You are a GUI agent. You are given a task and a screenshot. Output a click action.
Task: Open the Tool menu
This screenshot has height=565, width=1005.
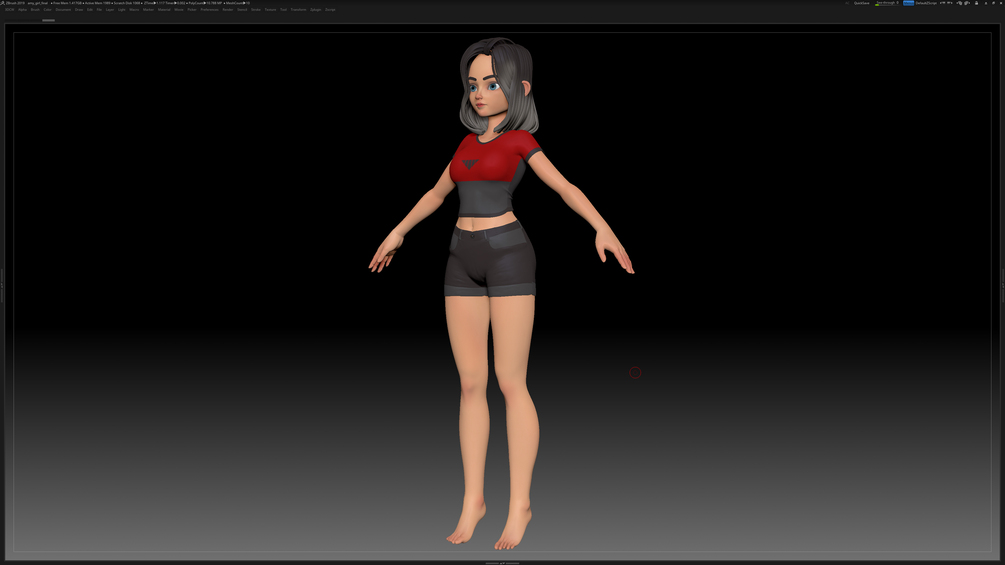point(283,10)
